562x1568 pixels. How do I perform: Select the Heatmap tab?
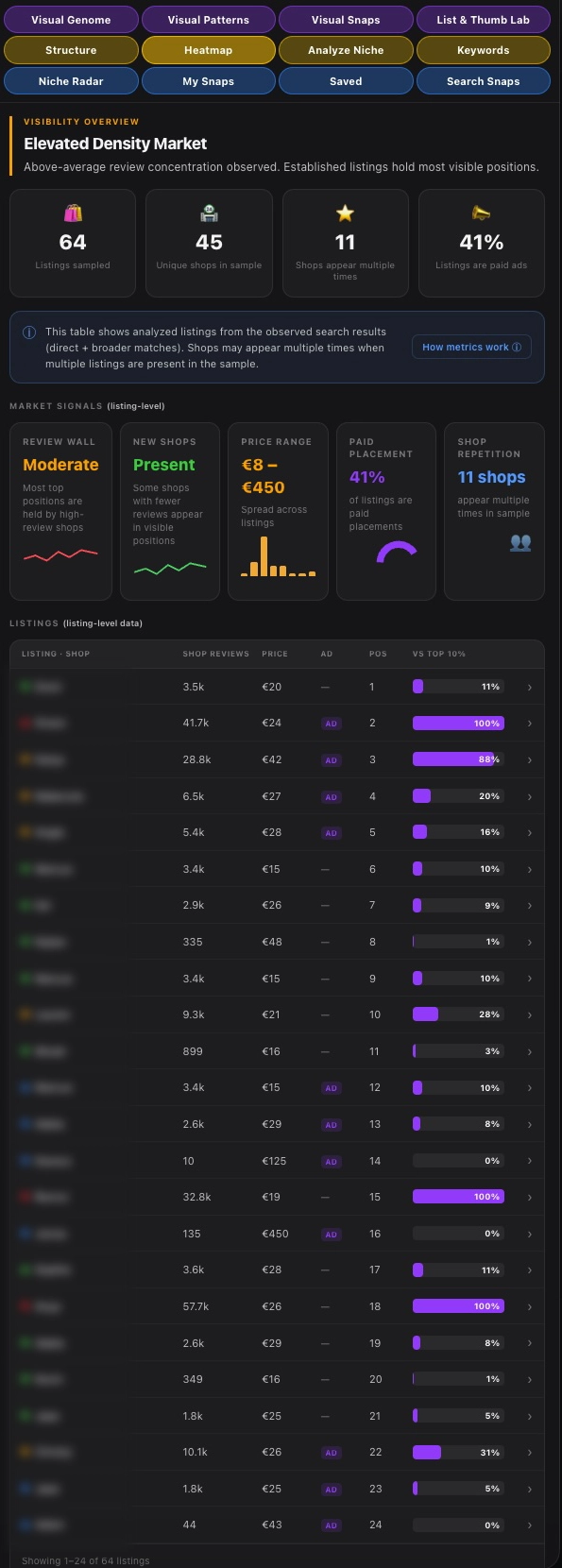(209, 50)
